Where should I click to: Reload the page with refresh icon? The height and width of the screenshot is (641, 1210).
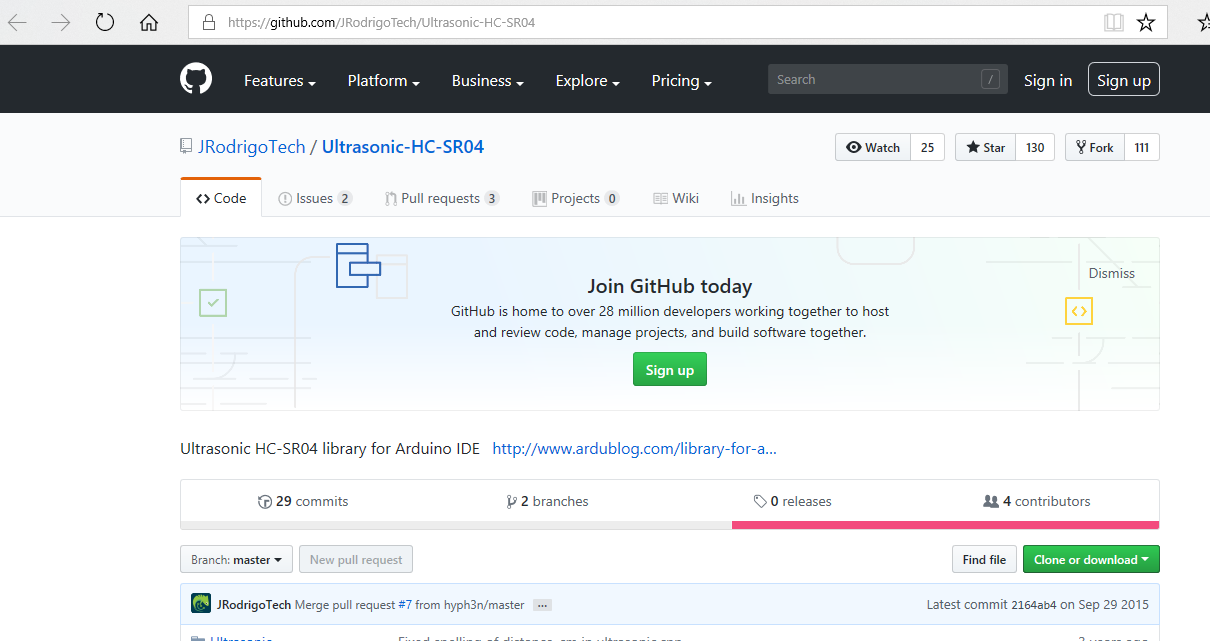point(105,22)
